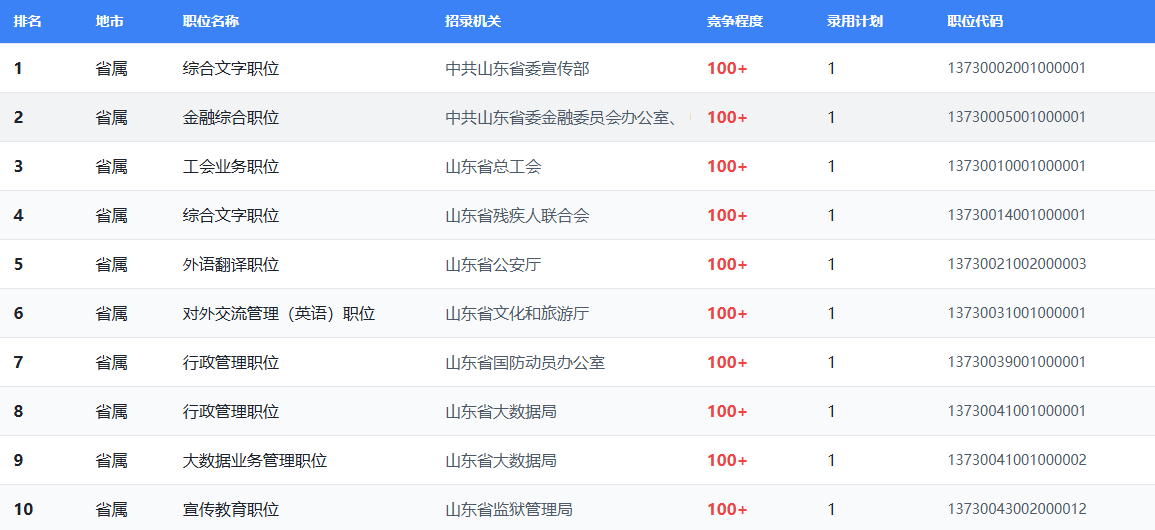The height and width of the screenshot is (530, 1155).
Task: Open the 工会业务职位 position entry
Action: click(x=231, y=167)
